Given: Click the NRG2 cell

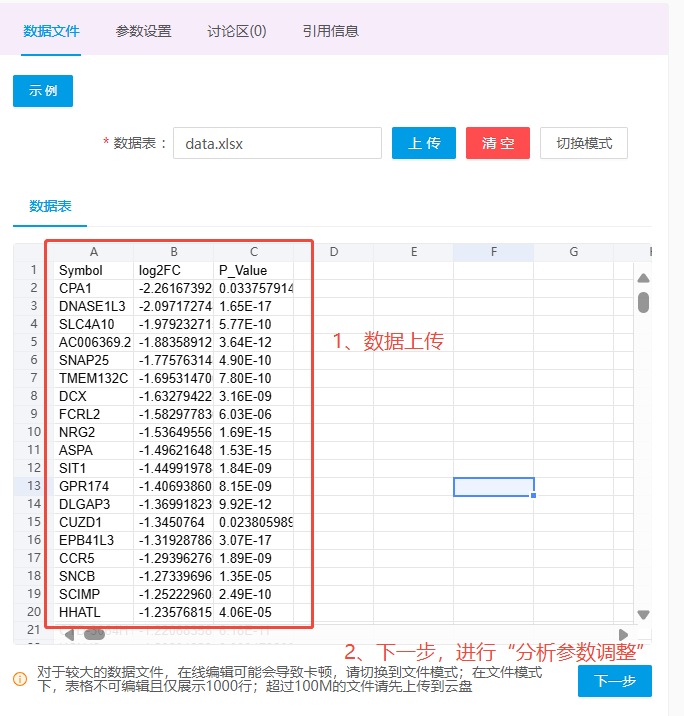Looking at the screenshot, I should click(x=94, y=432).
